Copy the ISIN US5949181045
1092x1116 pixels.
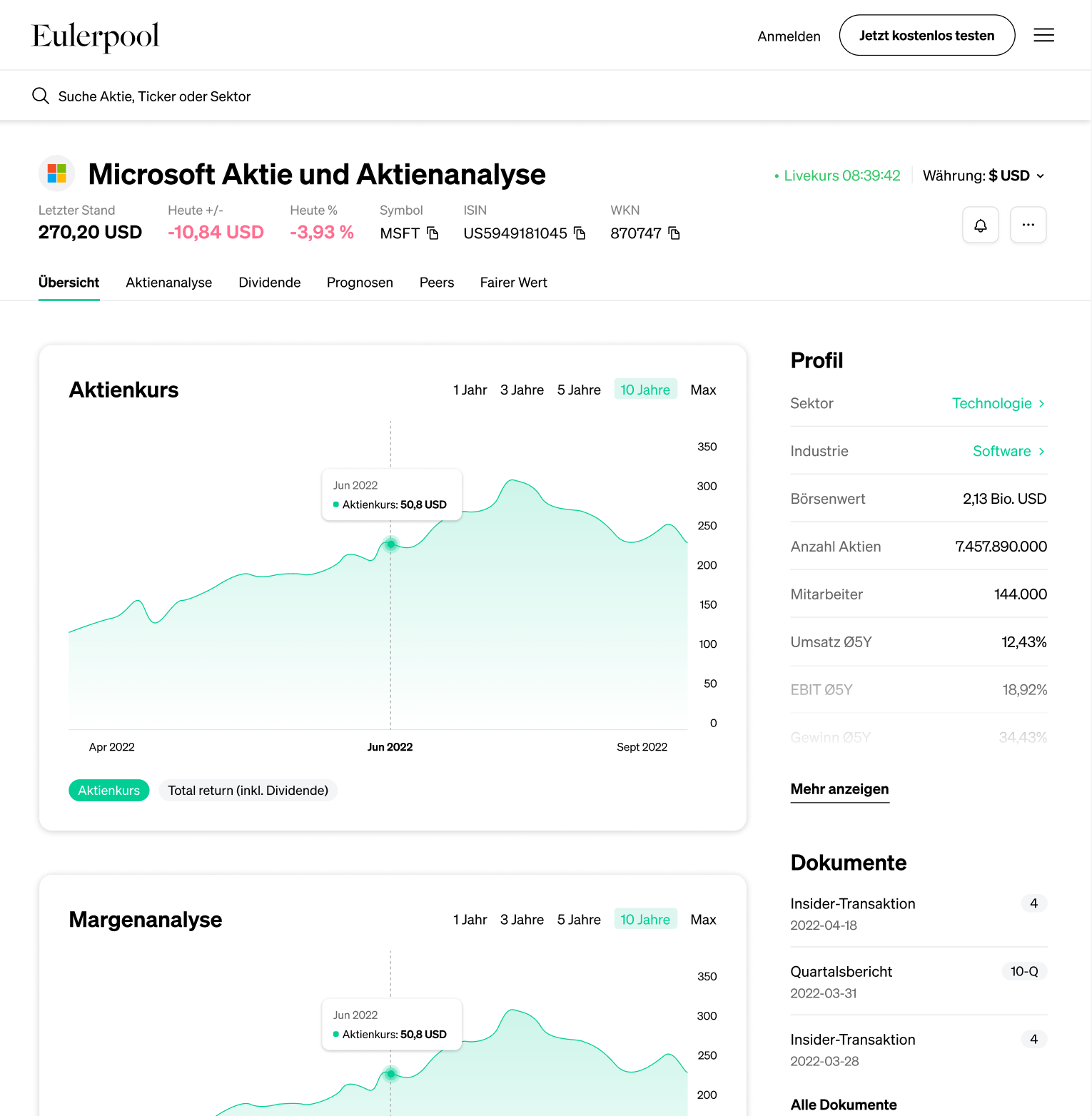click(x=580, y=233)
